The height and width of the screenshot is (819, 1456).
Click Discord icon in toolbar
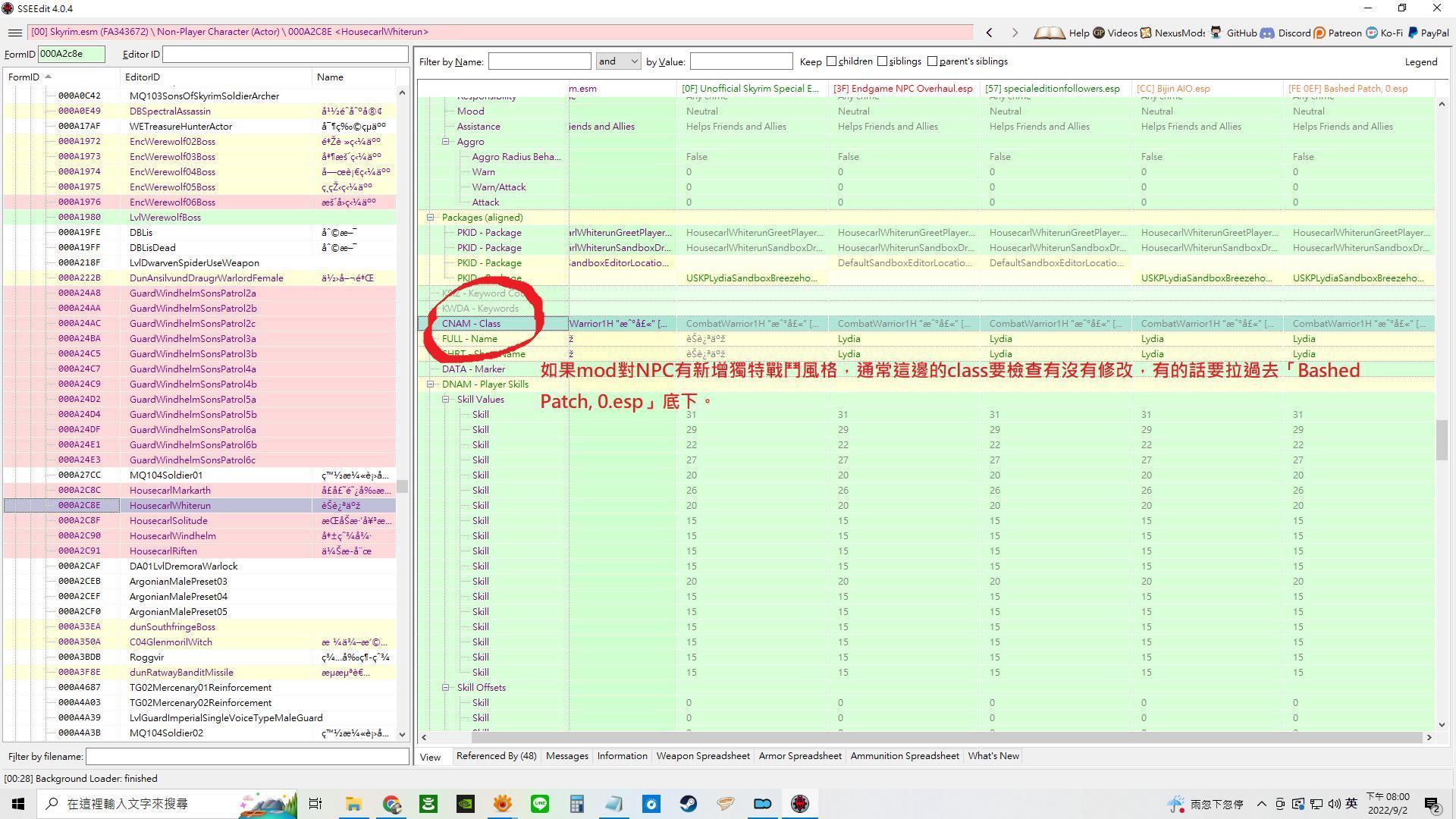tap(1266, 33)
